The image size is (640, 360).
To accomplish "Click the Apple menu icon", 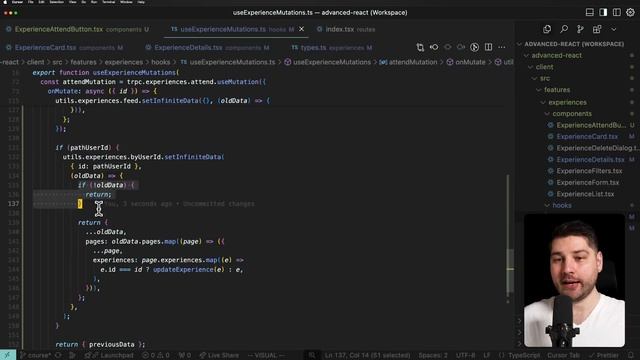I will [x=5, y=2].
